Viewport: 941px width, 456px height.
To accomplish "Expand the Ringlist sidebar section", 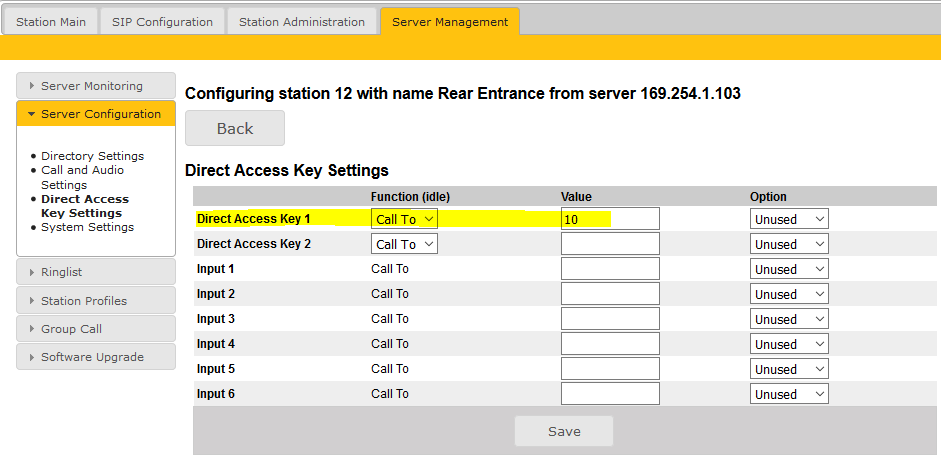I will [x=95, y=272].
